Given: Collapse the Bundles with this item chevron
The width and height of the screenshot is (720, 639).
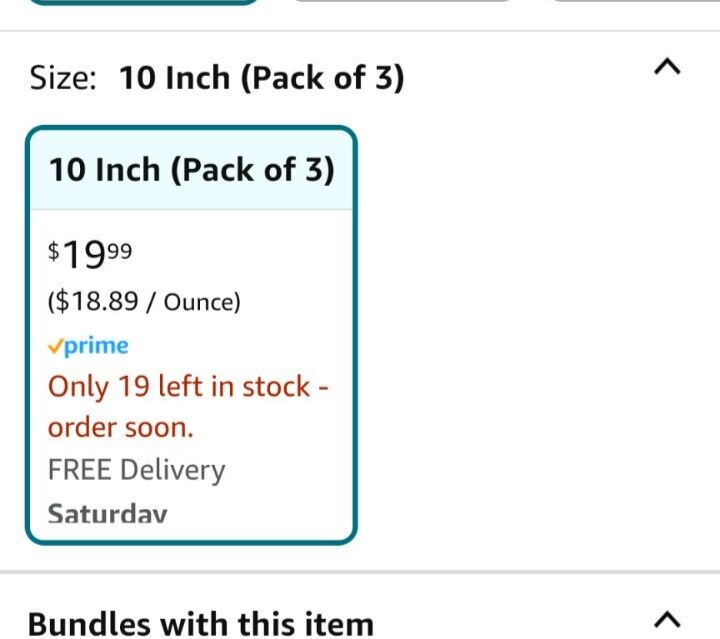Looking at the screenshot, I should click(x=667, y=616).
